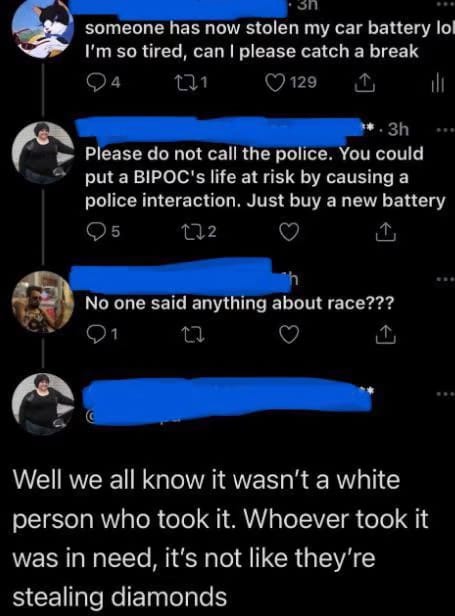This screenshot has width=455, height=616.
Task: Share the 'about race???' reply
Action: pos(385,334)
